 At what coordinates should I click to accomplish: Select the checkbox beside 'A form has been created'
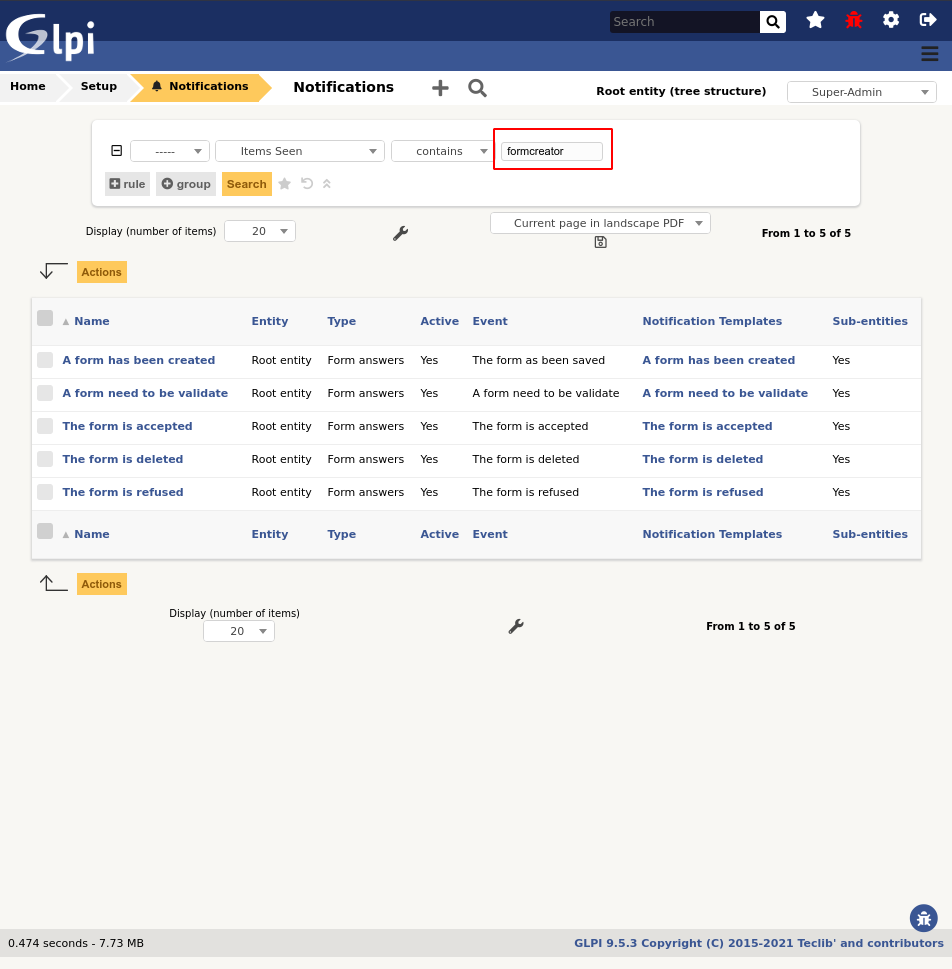click(45, 360)
